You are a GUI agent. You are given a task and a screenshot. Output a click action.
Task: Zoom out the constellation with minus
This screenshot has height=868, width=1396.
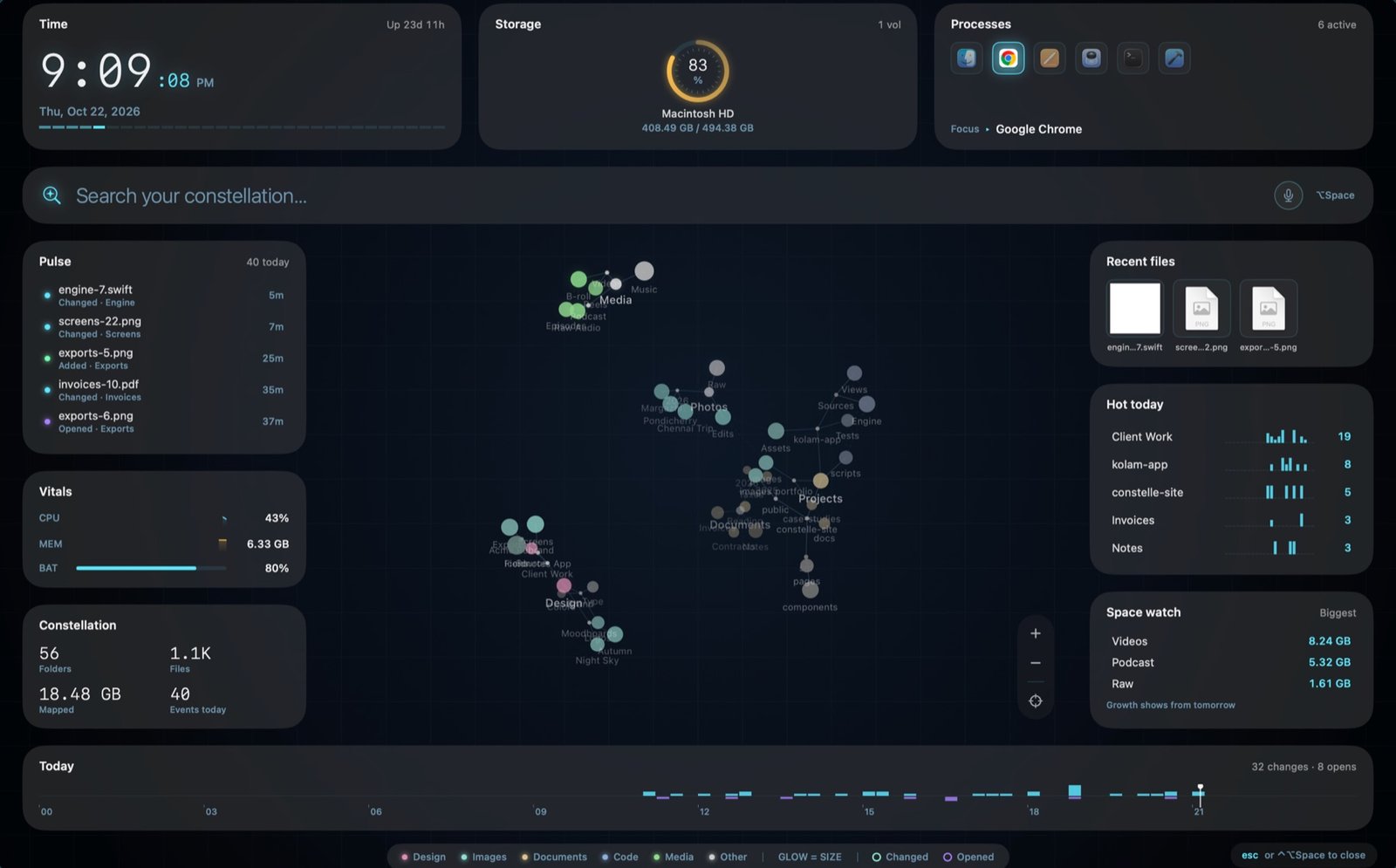click(x=1036, y=663)
